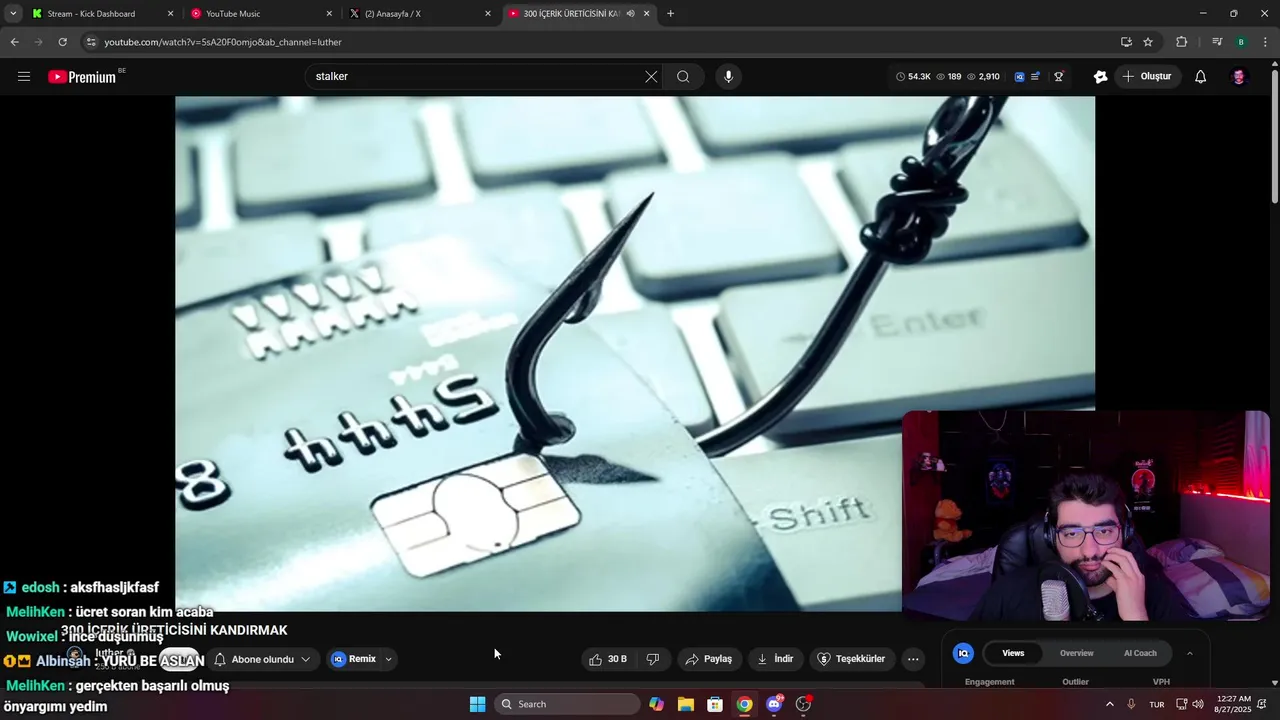
Task: Select the Overview tab in vidIQ
Action: (1077, 653)
